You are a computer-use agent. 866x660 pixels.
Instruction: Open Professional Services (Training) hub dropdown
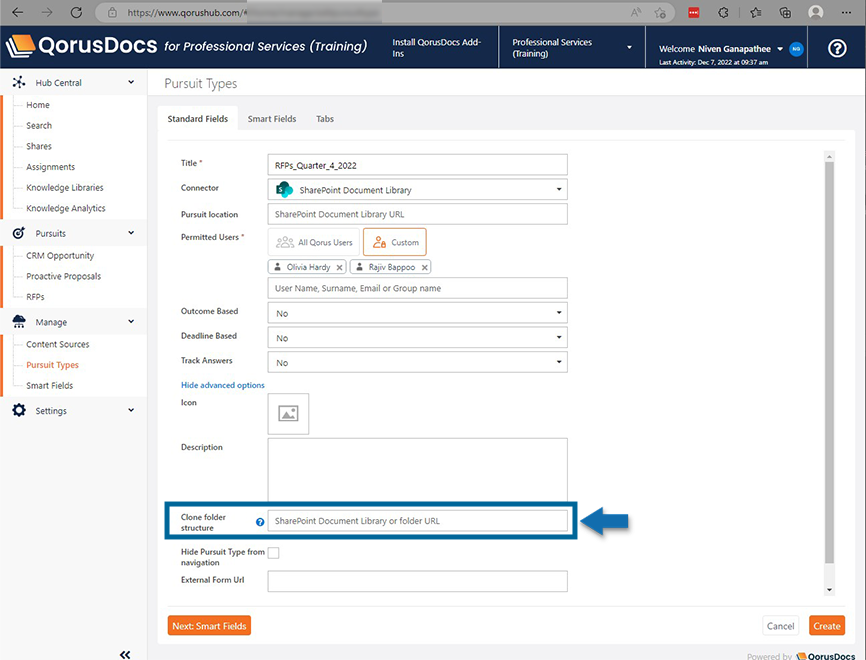572,47
